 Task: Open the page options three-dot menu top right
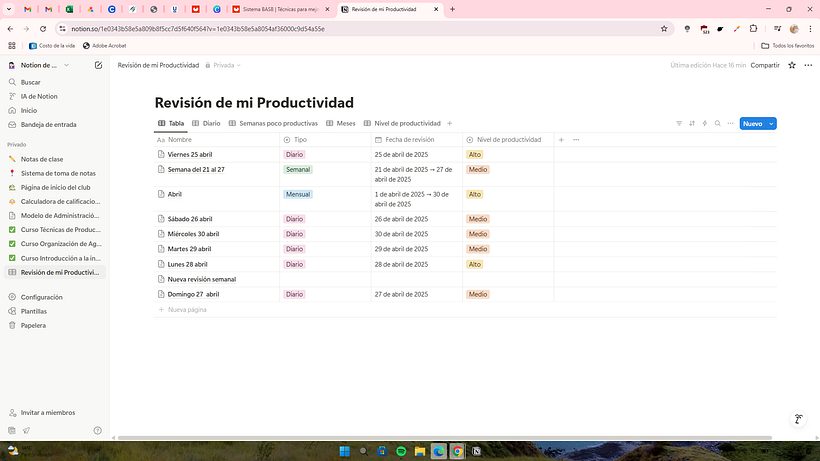tap(806, 65)
